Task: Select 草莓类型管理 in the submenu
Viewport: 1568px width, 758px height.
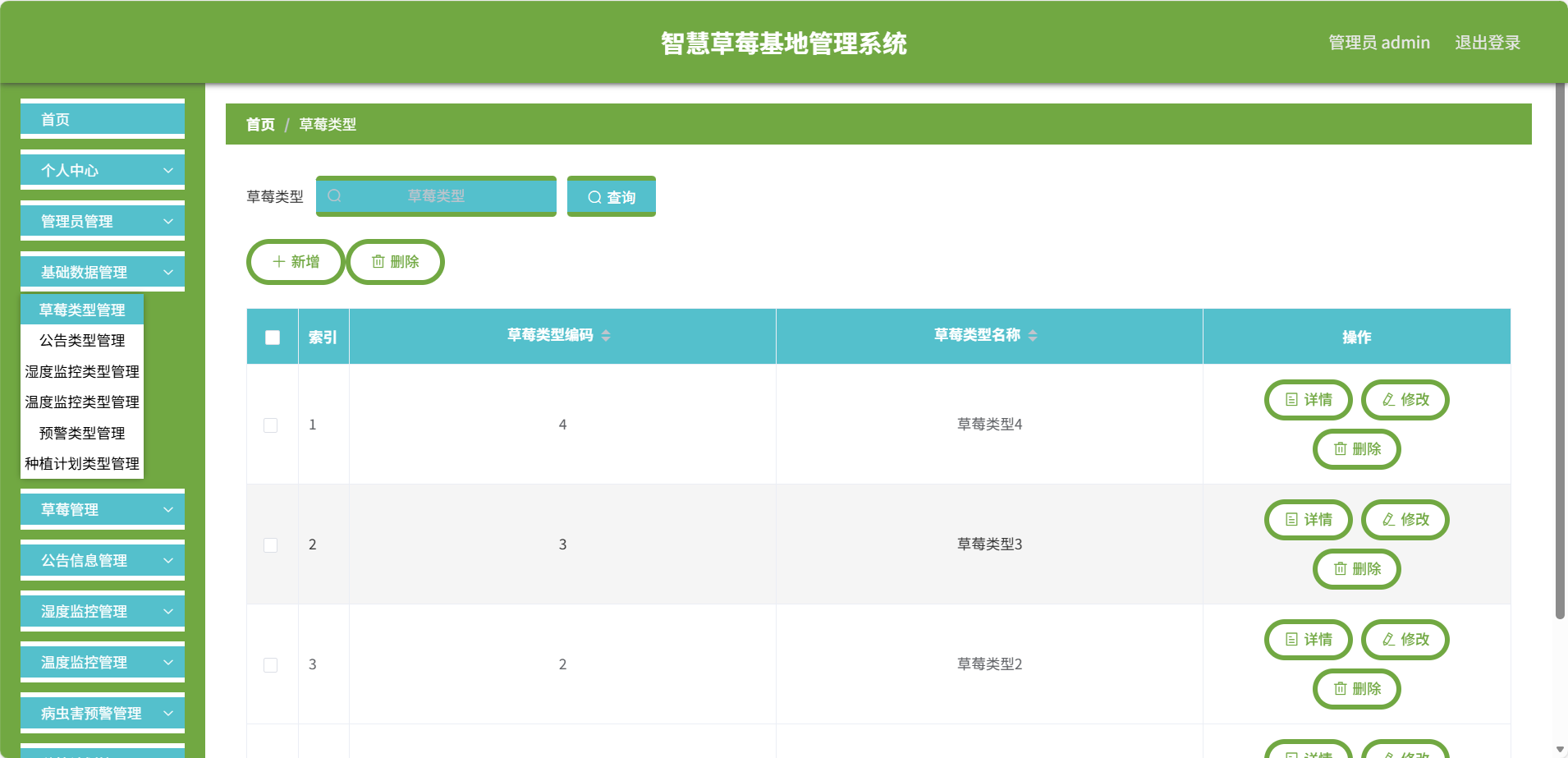Action: [x=82, y=310]
